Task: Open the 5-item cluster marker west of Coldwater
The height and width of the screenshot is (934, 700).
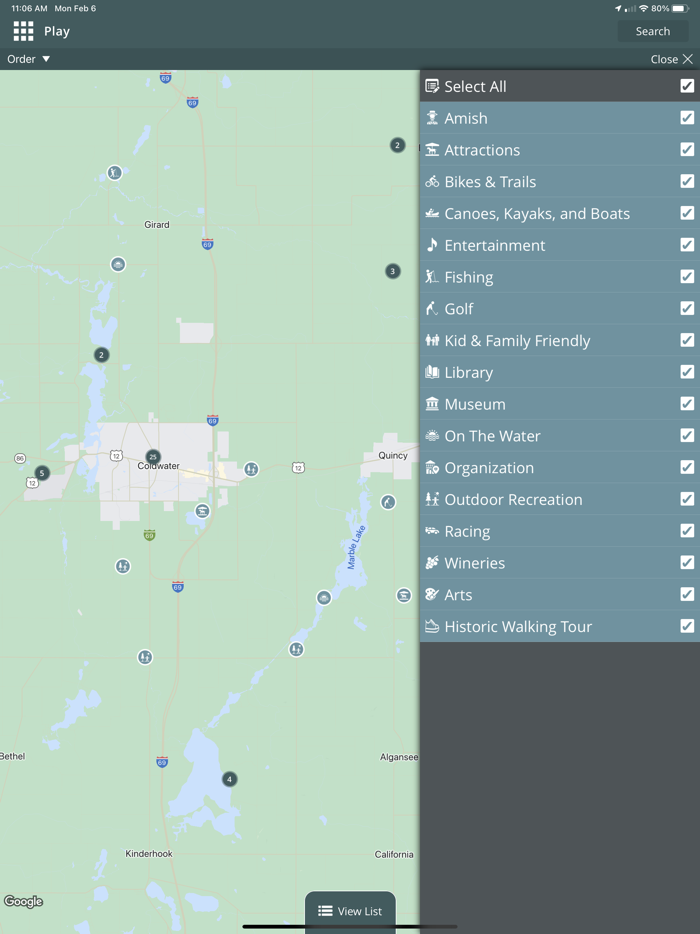Action: [42, 473]
